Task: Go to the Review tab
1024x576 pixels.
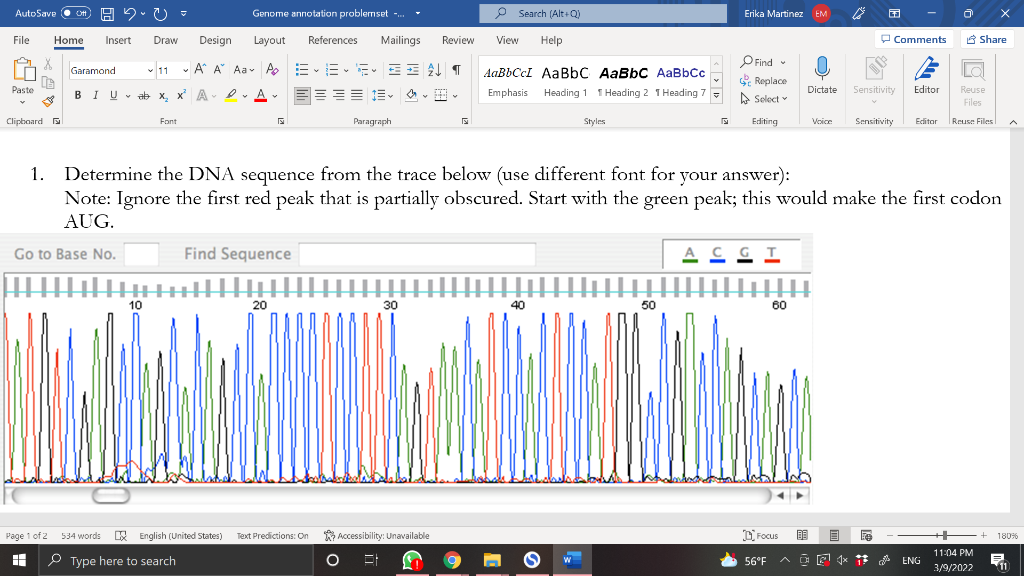Action: 458,40
